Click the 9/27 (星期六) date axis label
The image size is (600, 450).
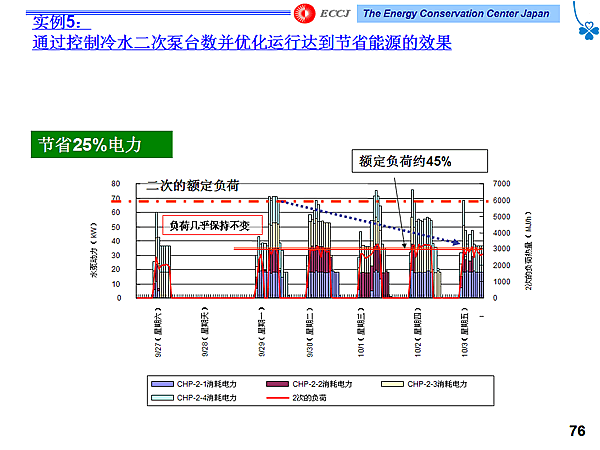pyautogui.click(x=159, y=332)
